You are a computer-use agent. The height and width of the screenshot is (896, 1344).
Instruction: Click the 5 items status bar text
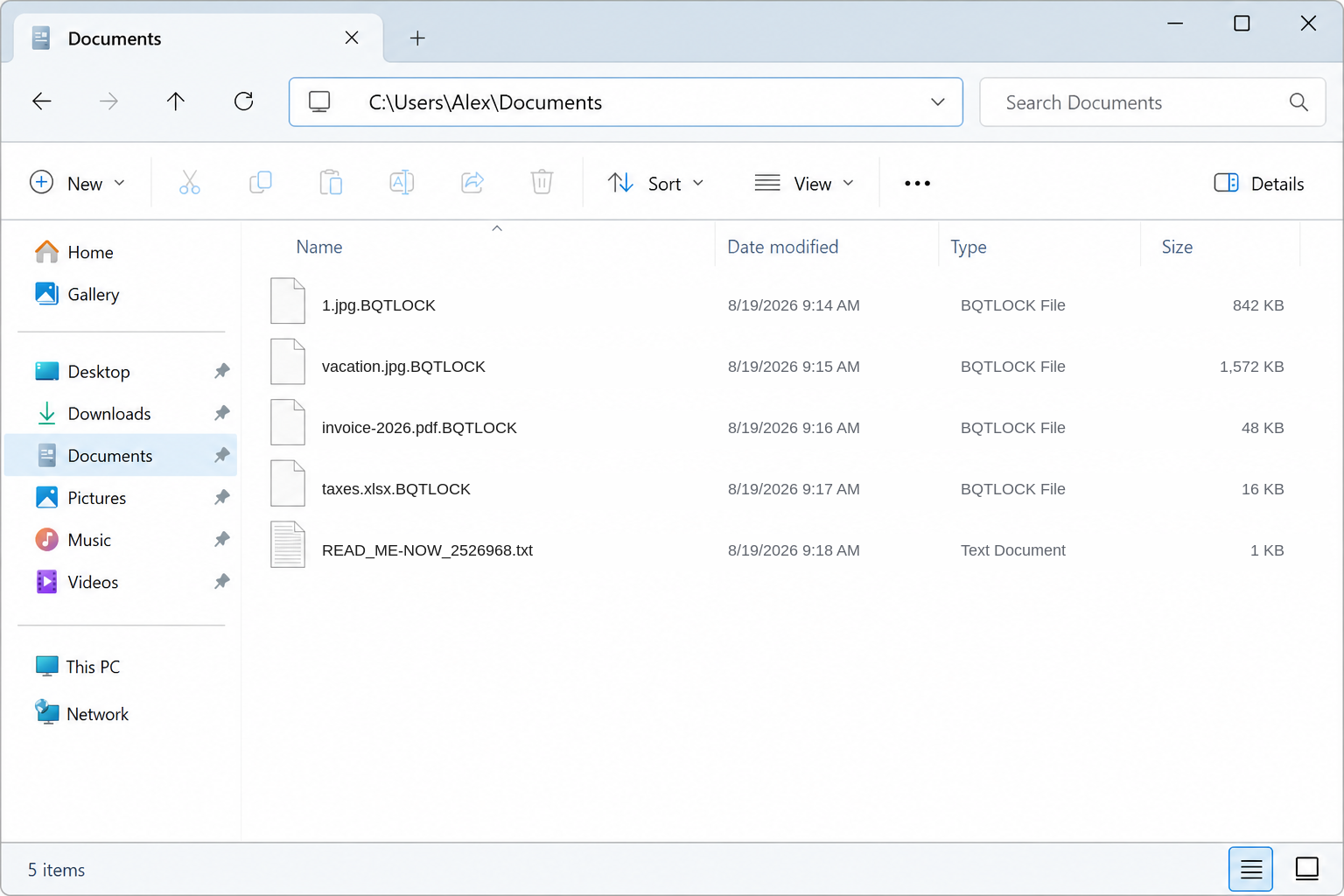[x=56, y=870]
